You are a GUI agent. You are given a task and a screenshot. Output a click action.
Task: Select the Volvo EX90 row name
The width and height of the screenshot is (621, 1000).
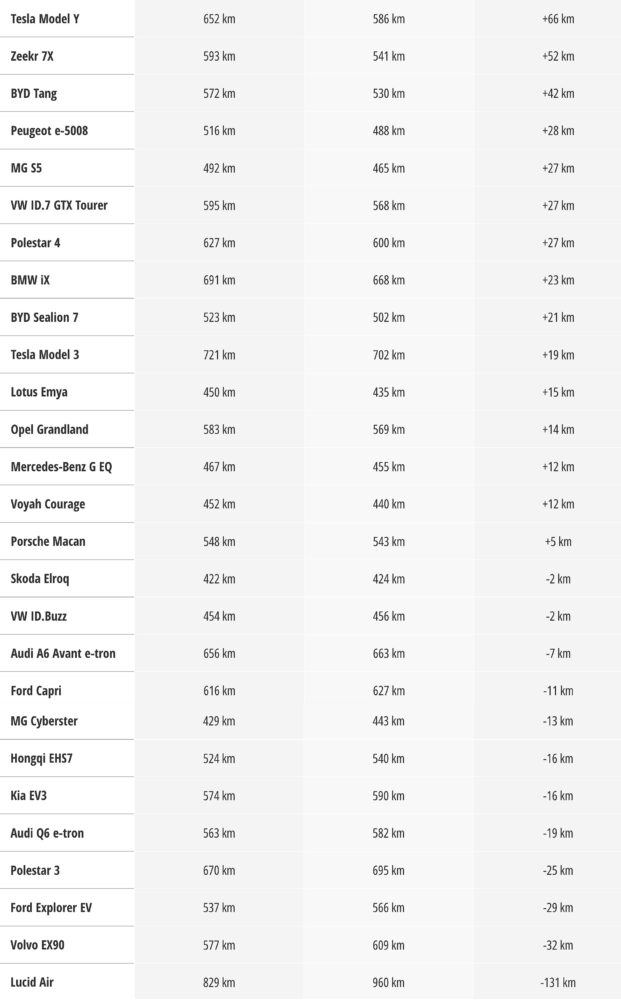pos(38,945)
